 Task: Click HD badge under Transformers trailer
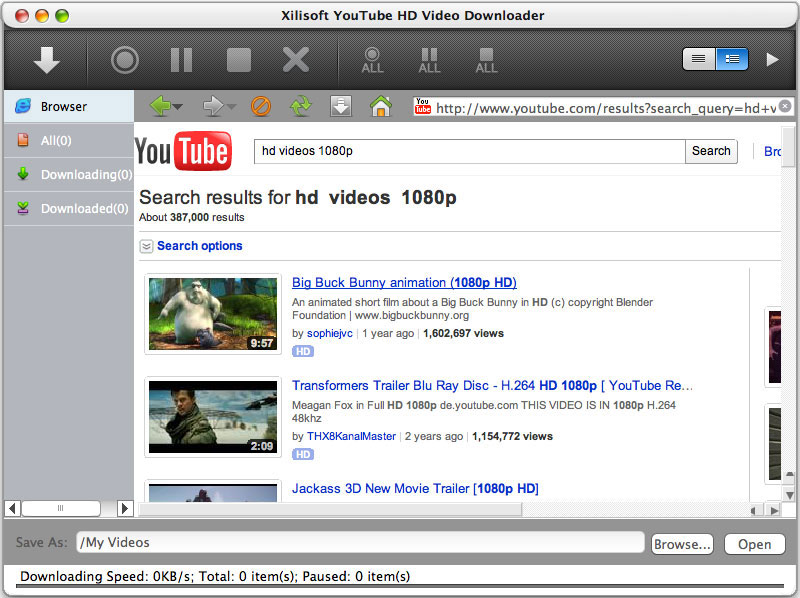click(x=303, y=454)
